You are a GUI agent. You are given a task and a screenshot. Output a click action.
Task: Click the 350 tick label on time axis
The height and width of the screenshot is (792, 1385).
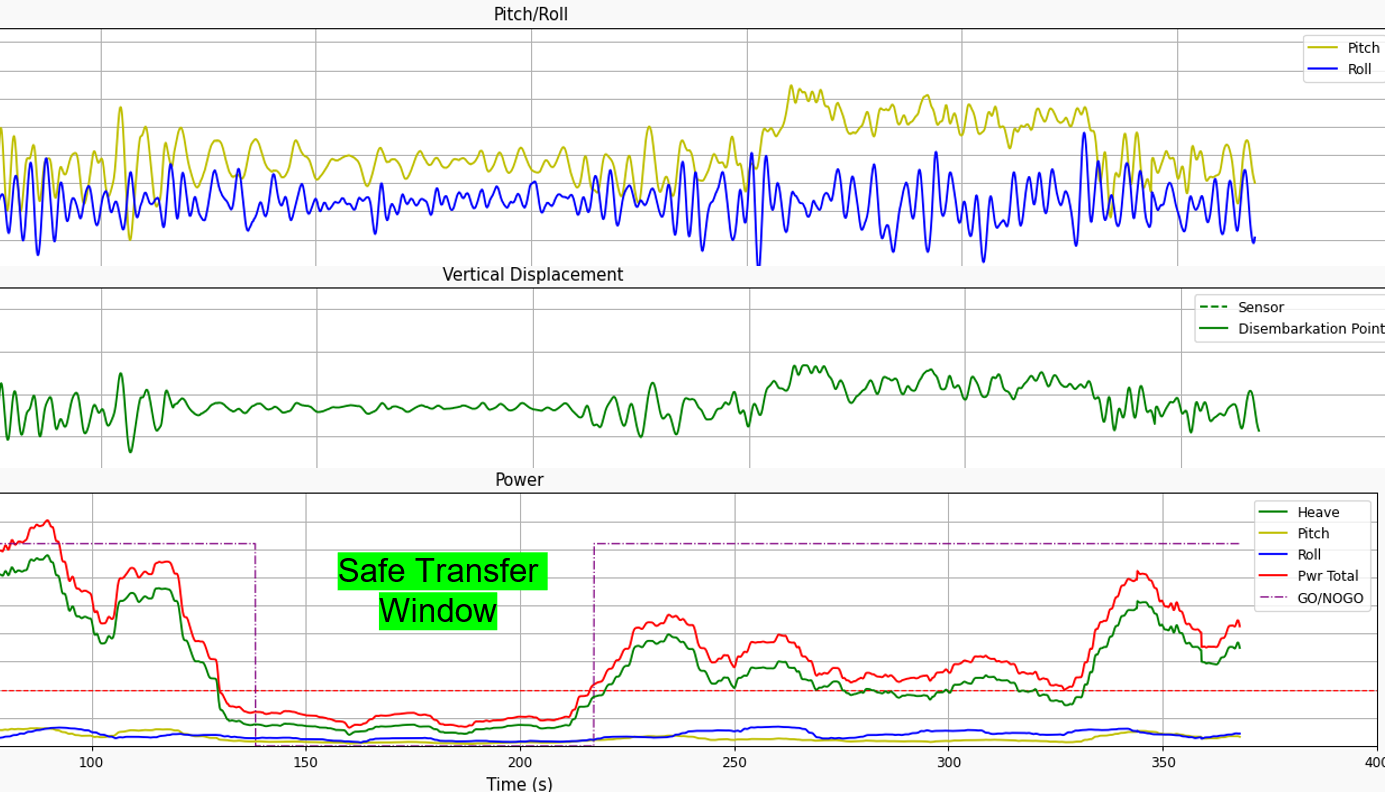point(1162,762)
